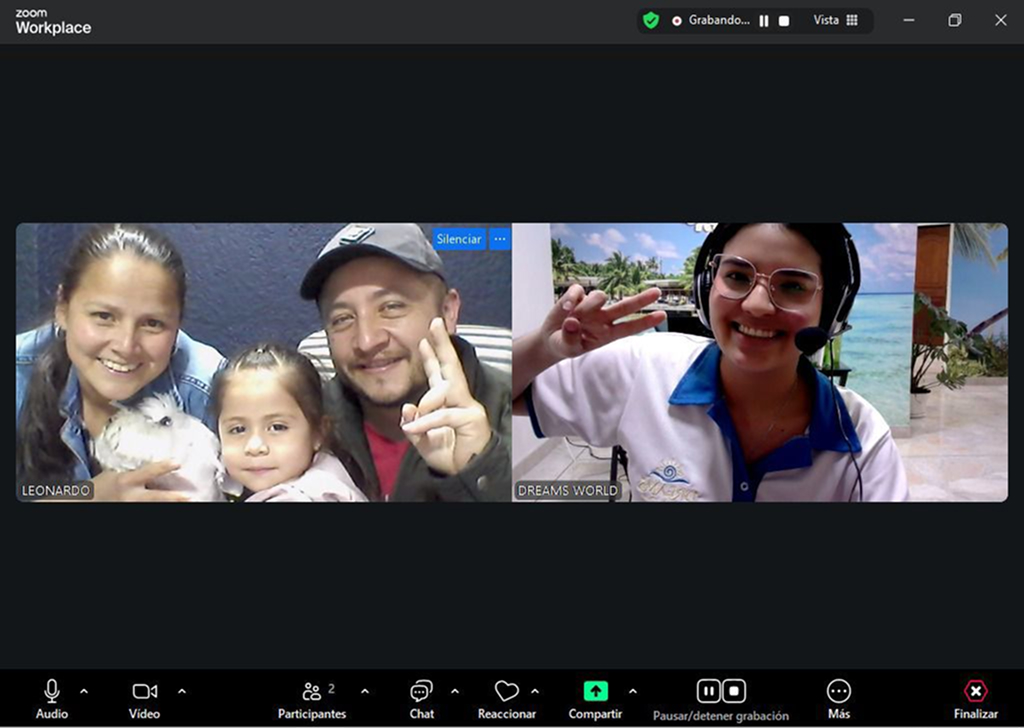1024x728 pixels.
Task: Open Reaccionar heart reactions
Action: [x=507, y=691]
